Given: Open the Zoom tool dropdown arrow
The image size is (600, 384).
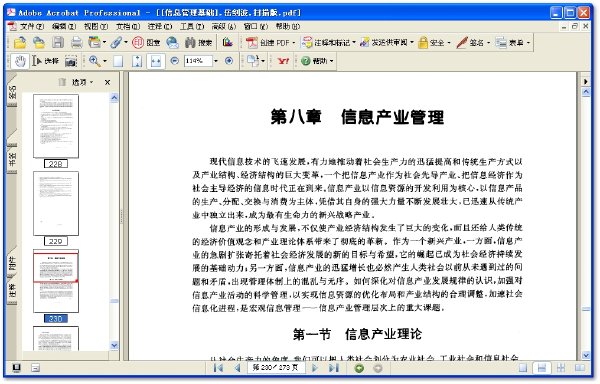Looking at the screenshot, I should pyautogui.click(x=105, y=61).
